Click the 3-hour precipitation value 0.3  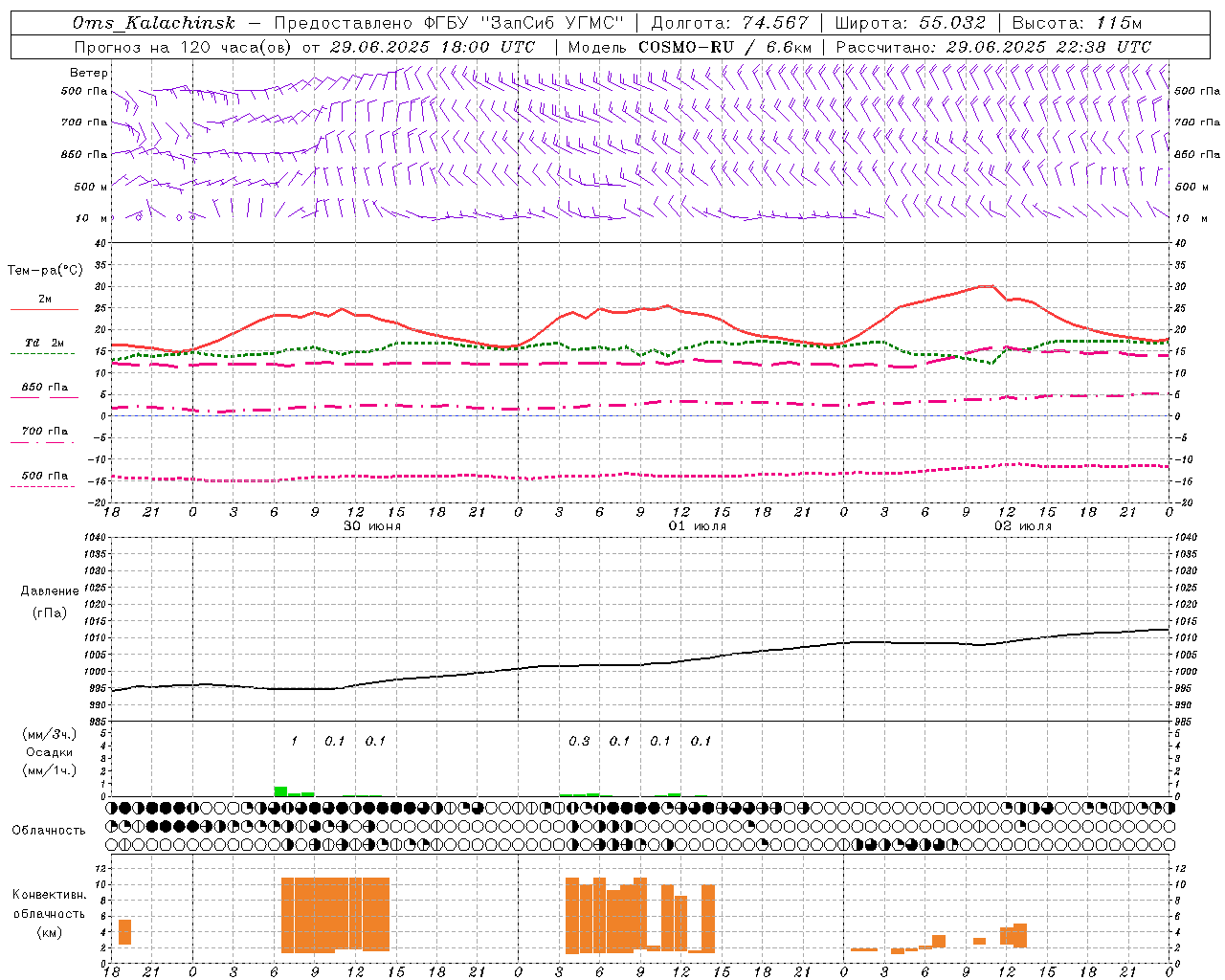(x=579, y=741)
